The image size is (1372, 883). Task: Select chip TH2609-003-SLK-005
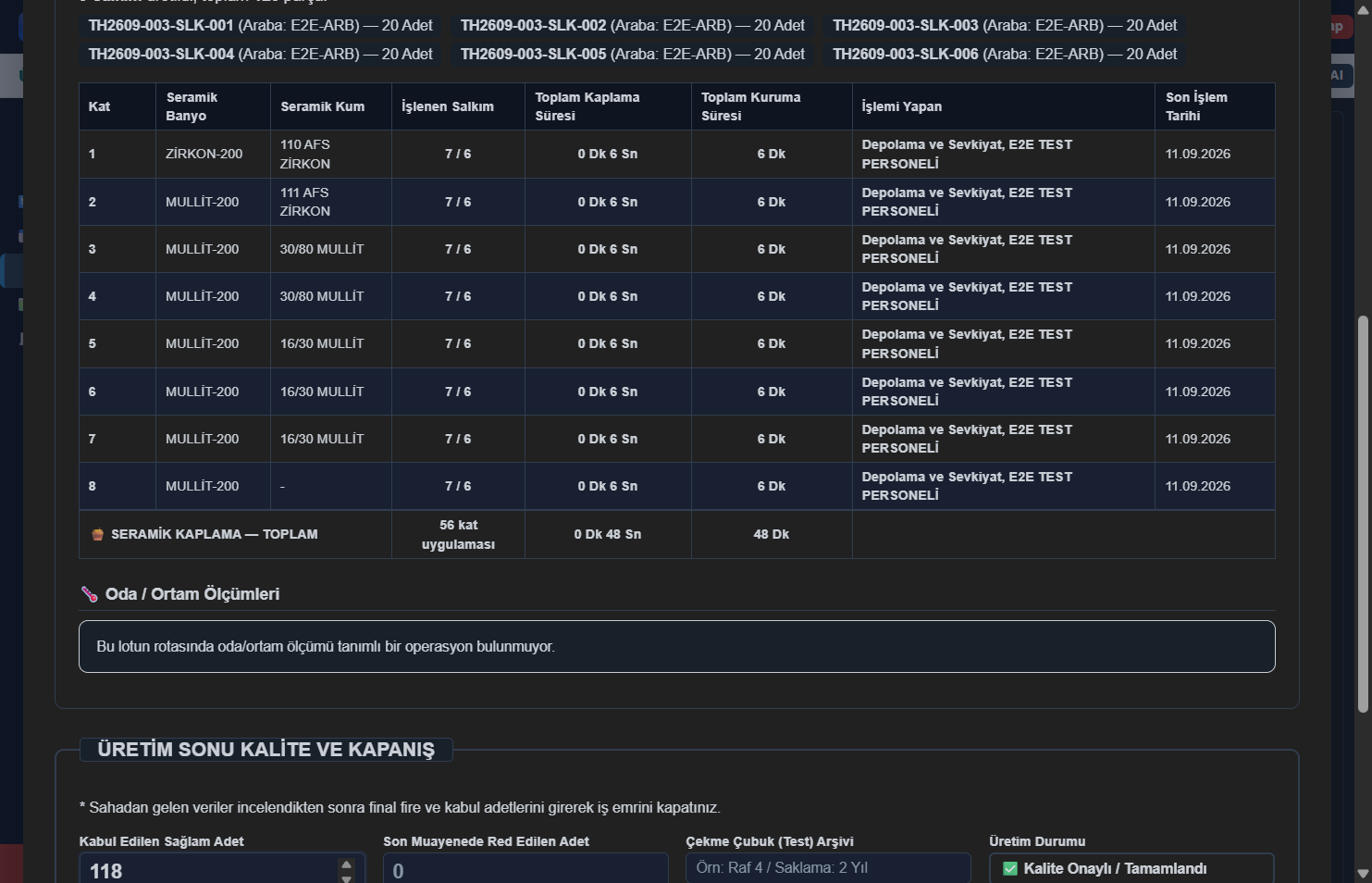(x=633, y=54)
